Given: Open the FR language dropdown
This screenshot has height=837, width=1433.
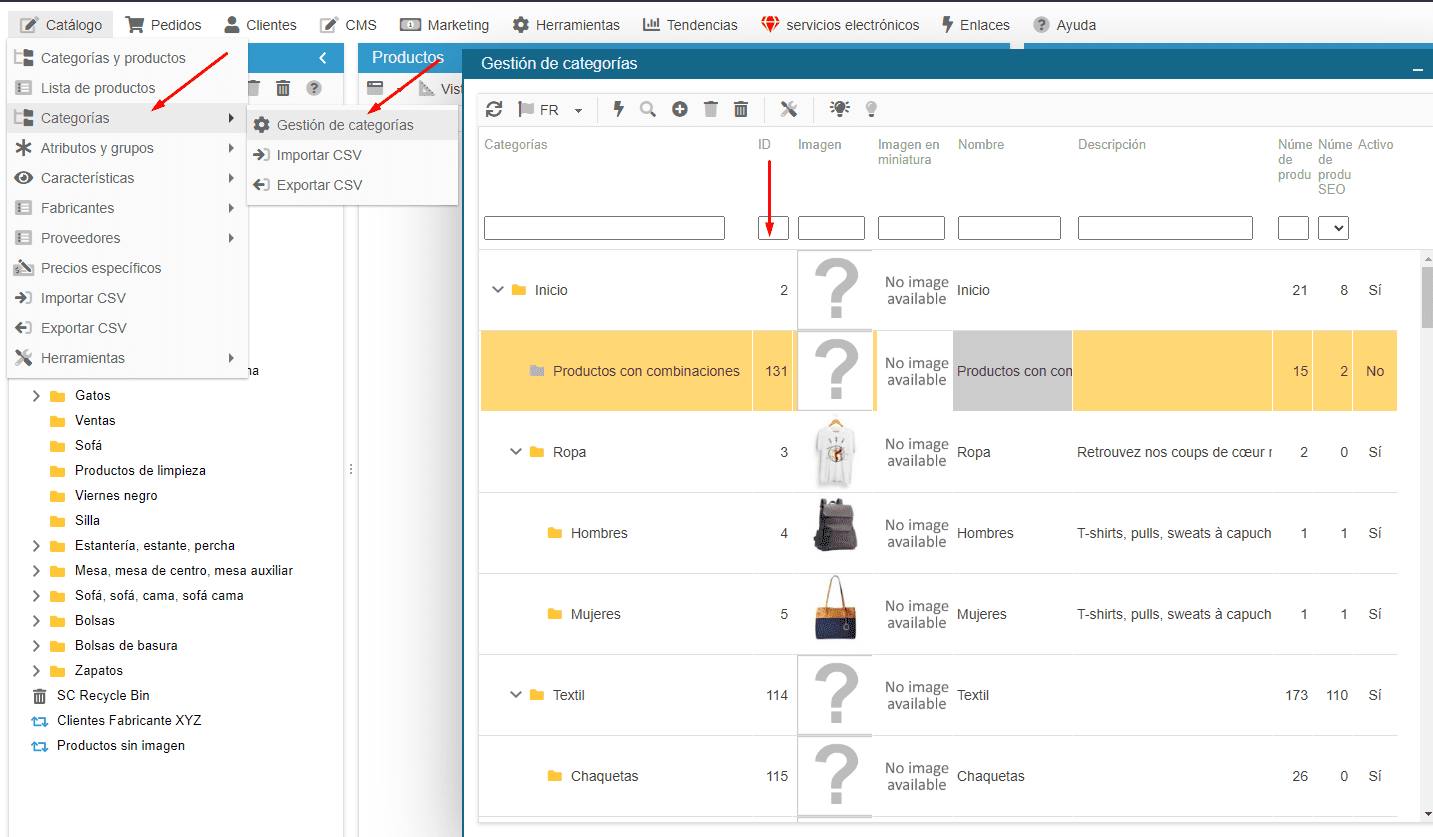Looking at the screenshot, I should tap(578, 111).
